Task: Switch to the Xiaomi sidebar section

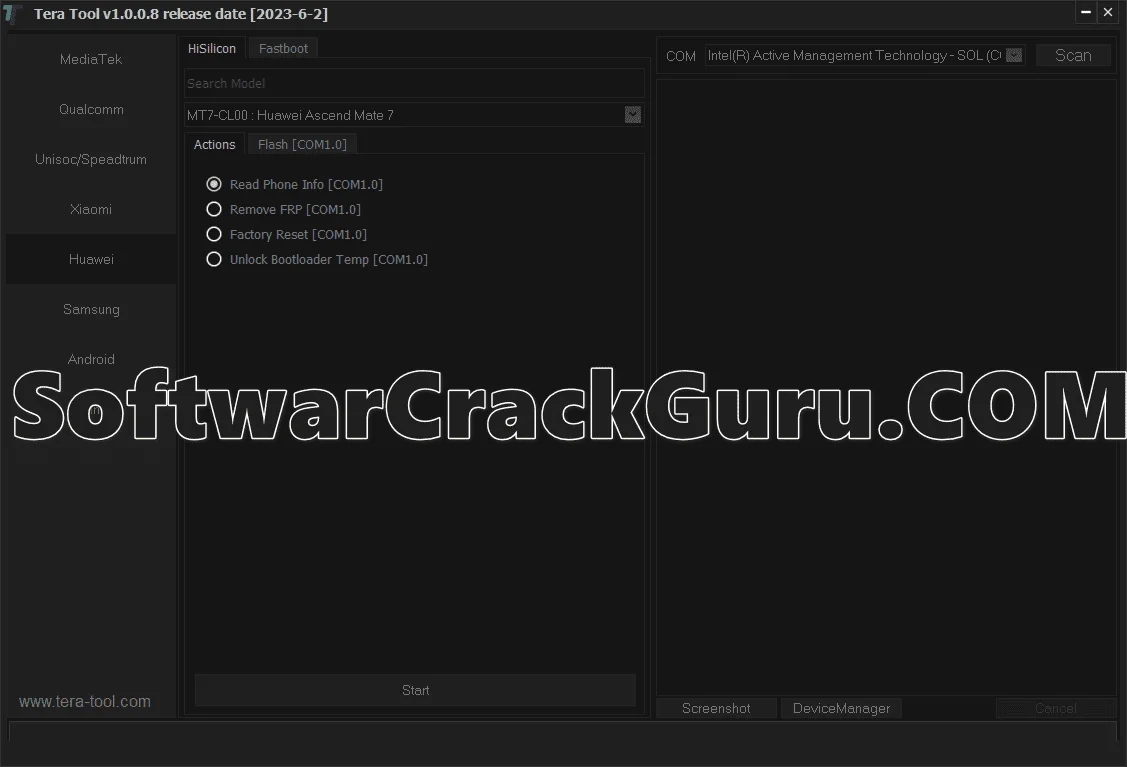Action: click(91, 209)
